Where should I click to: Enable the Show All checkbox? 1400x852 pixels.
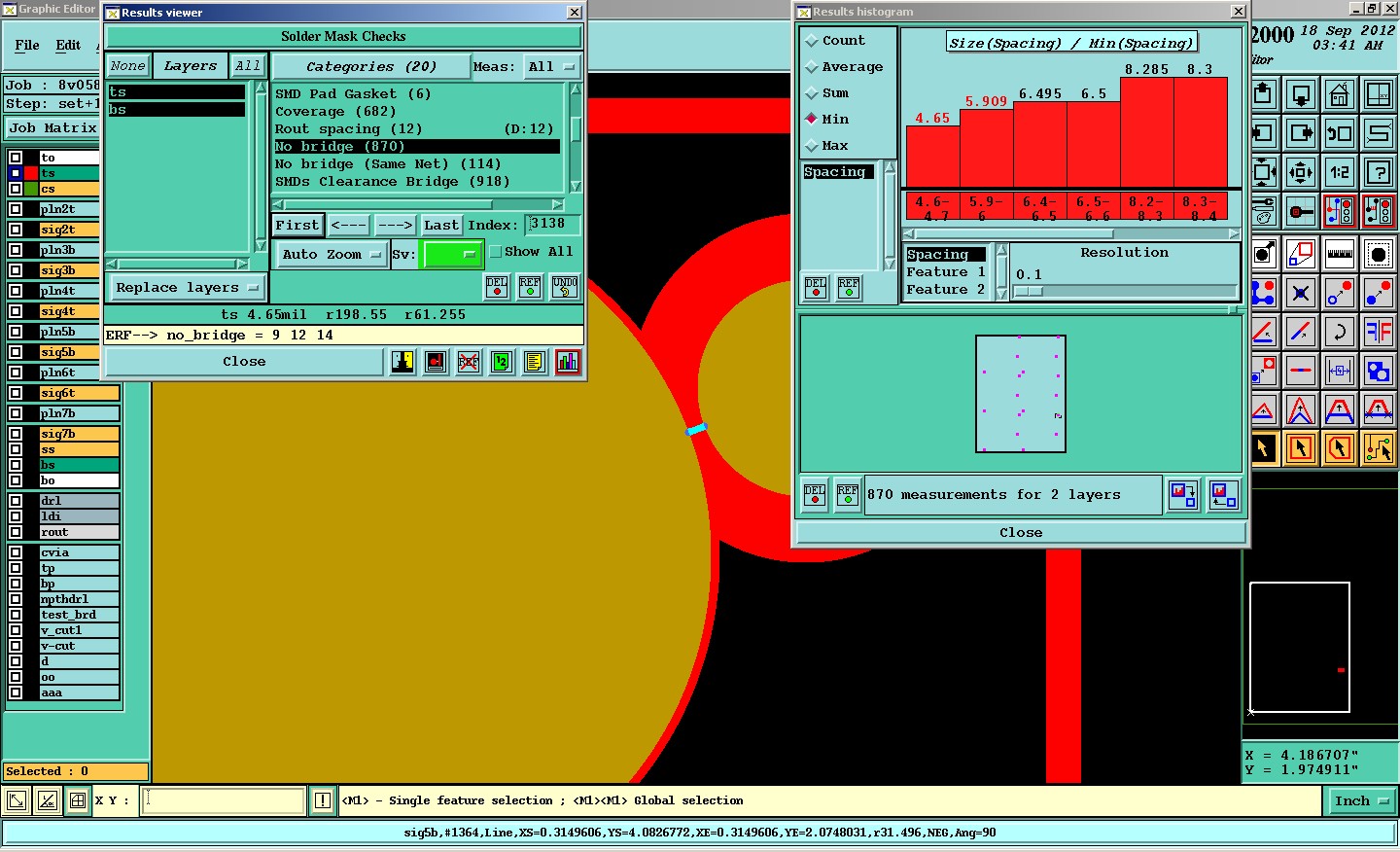tap(496, 252)
